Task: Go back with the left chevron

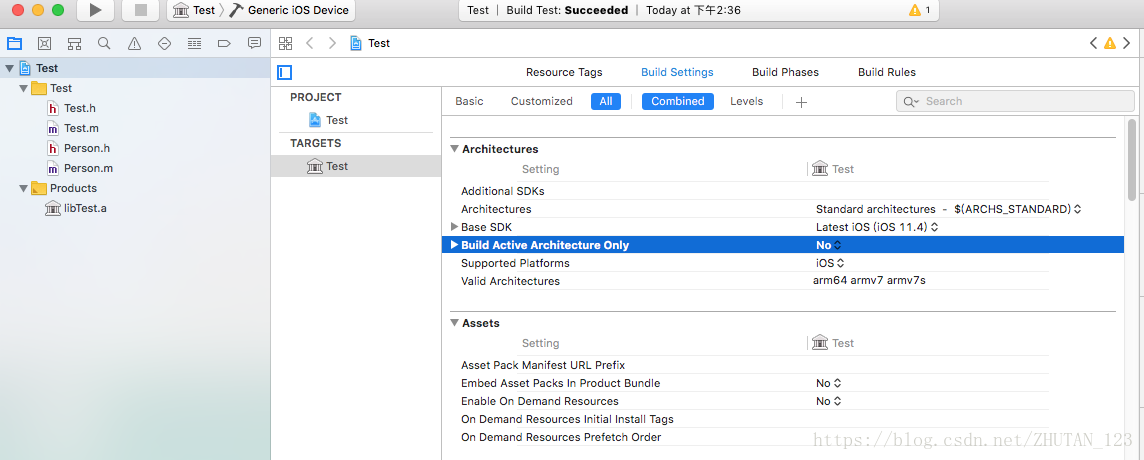Action: 309,43
